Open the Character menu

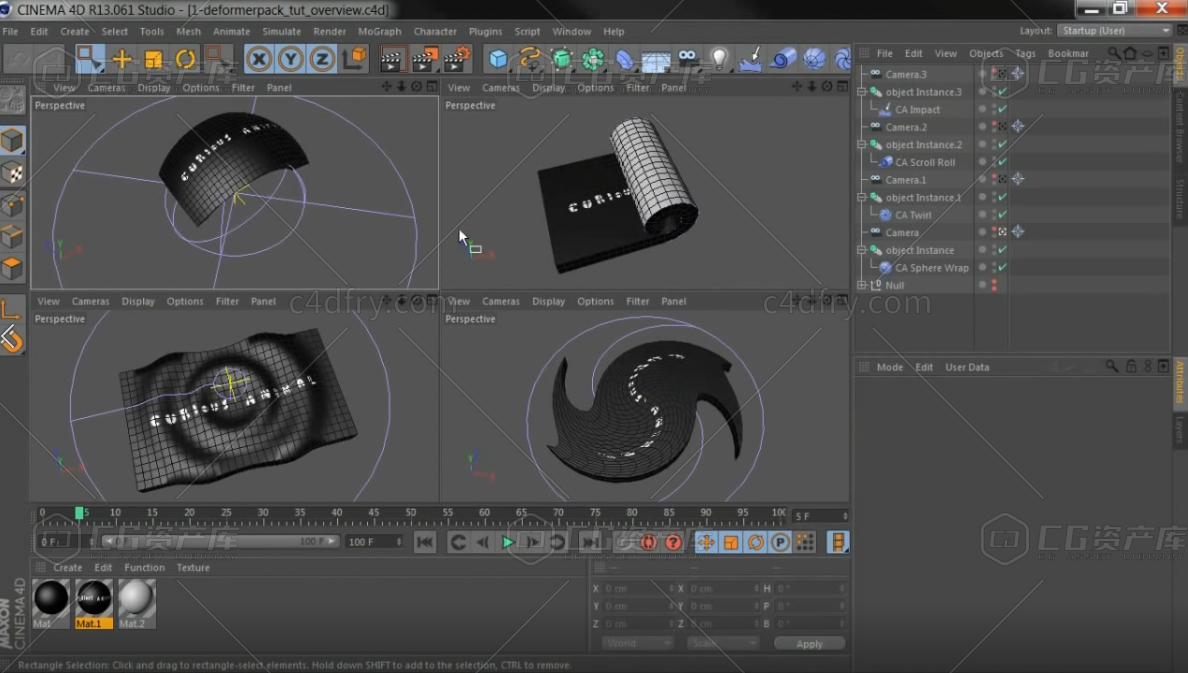pyautogui.click(x=435, y=31)
